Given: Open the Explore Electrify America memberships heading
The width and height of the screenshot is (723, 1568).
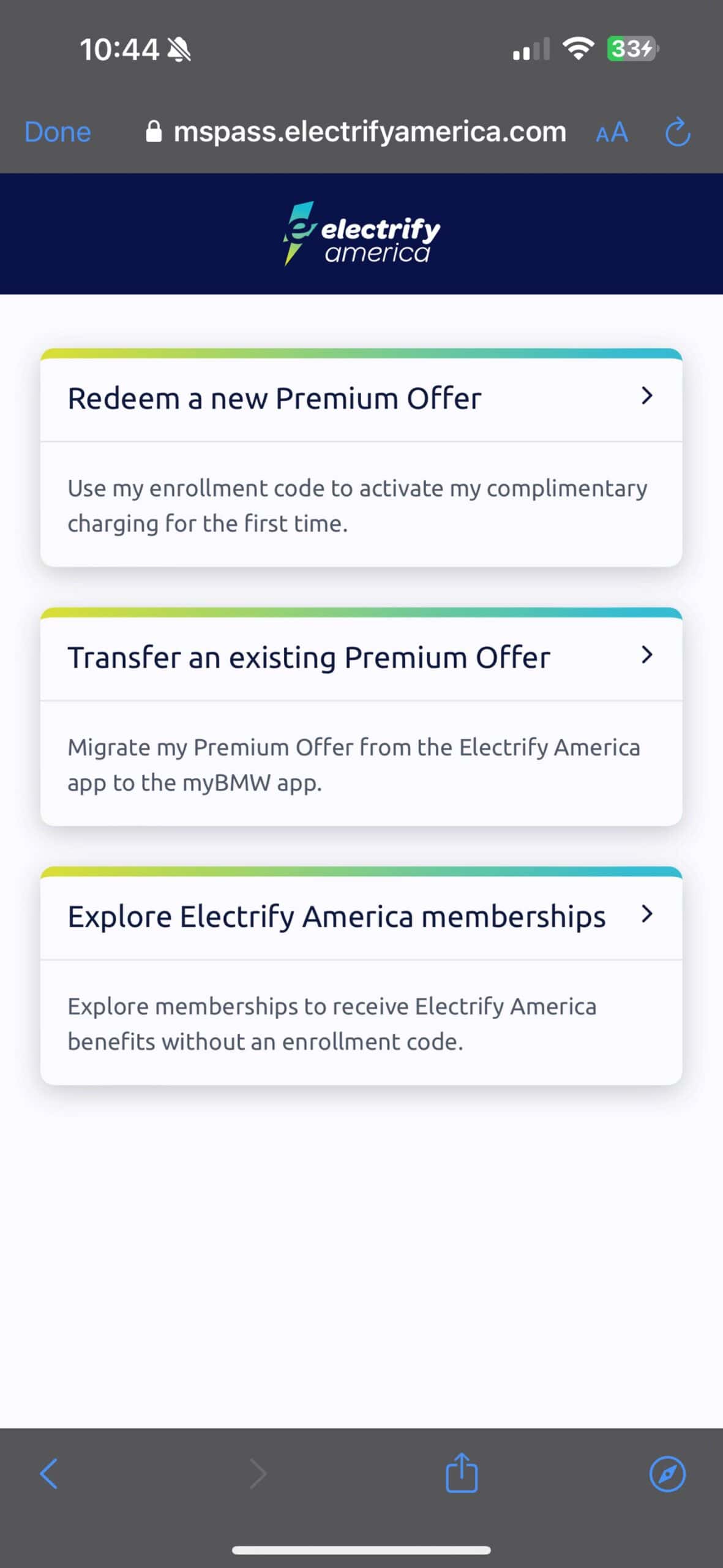Looking at the screenshot, I should (336, 917).
